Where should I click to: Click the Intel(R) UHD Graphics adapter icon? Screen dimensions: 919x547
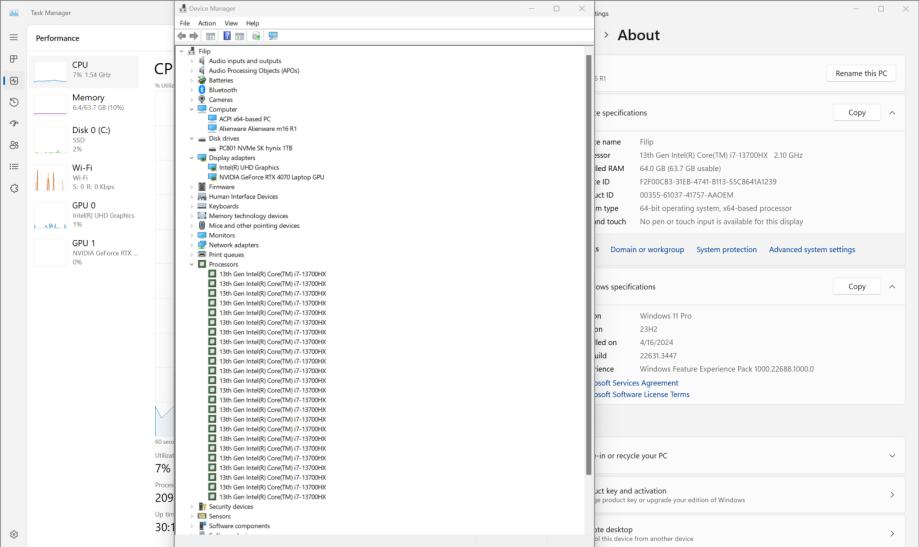pos(212,167)
